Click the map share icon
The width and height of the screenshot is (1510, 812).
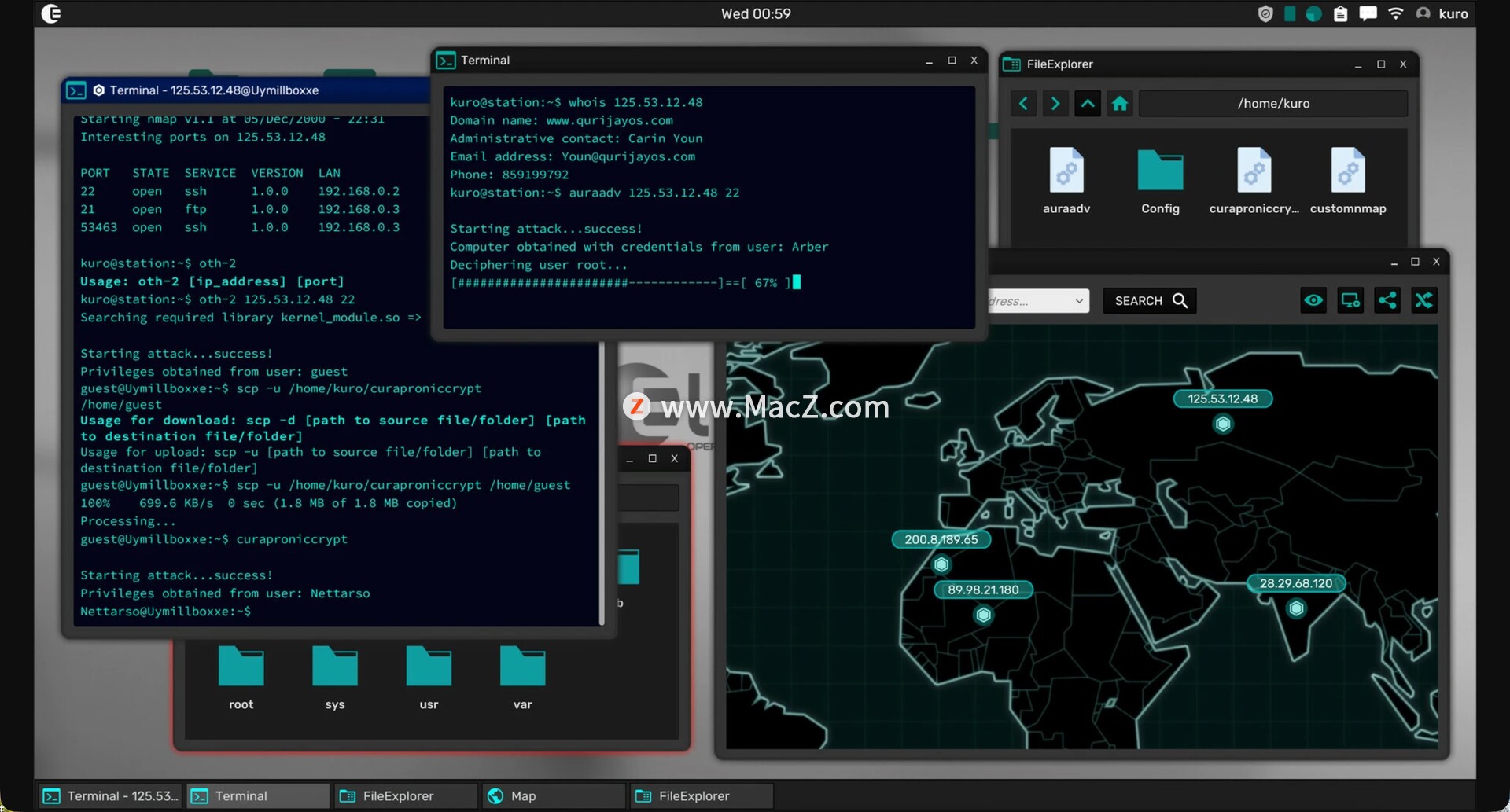[1387, 300]
